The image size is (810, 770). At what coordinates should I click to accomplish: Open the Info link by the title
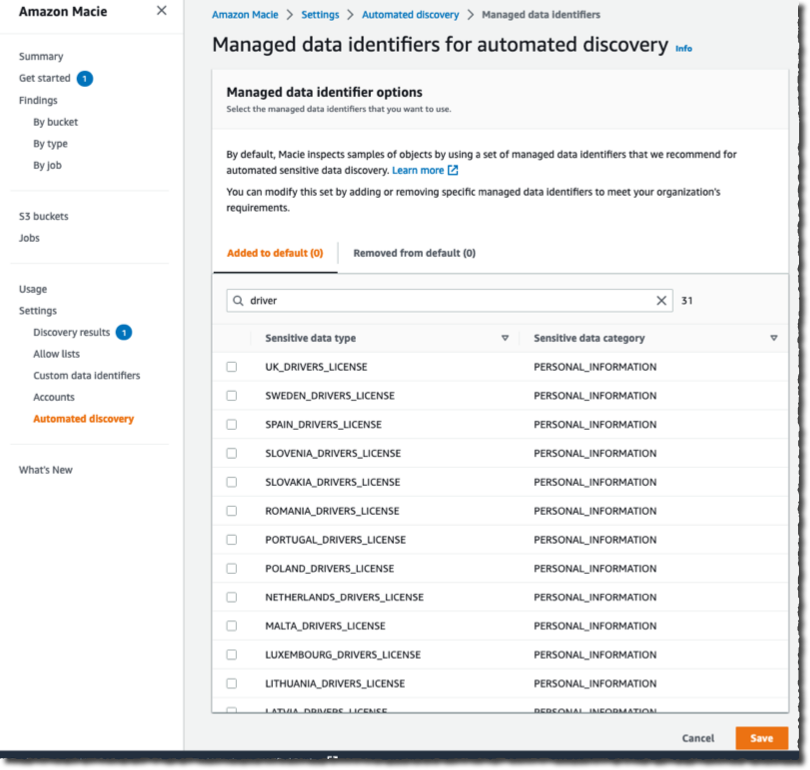coord(683,49)
